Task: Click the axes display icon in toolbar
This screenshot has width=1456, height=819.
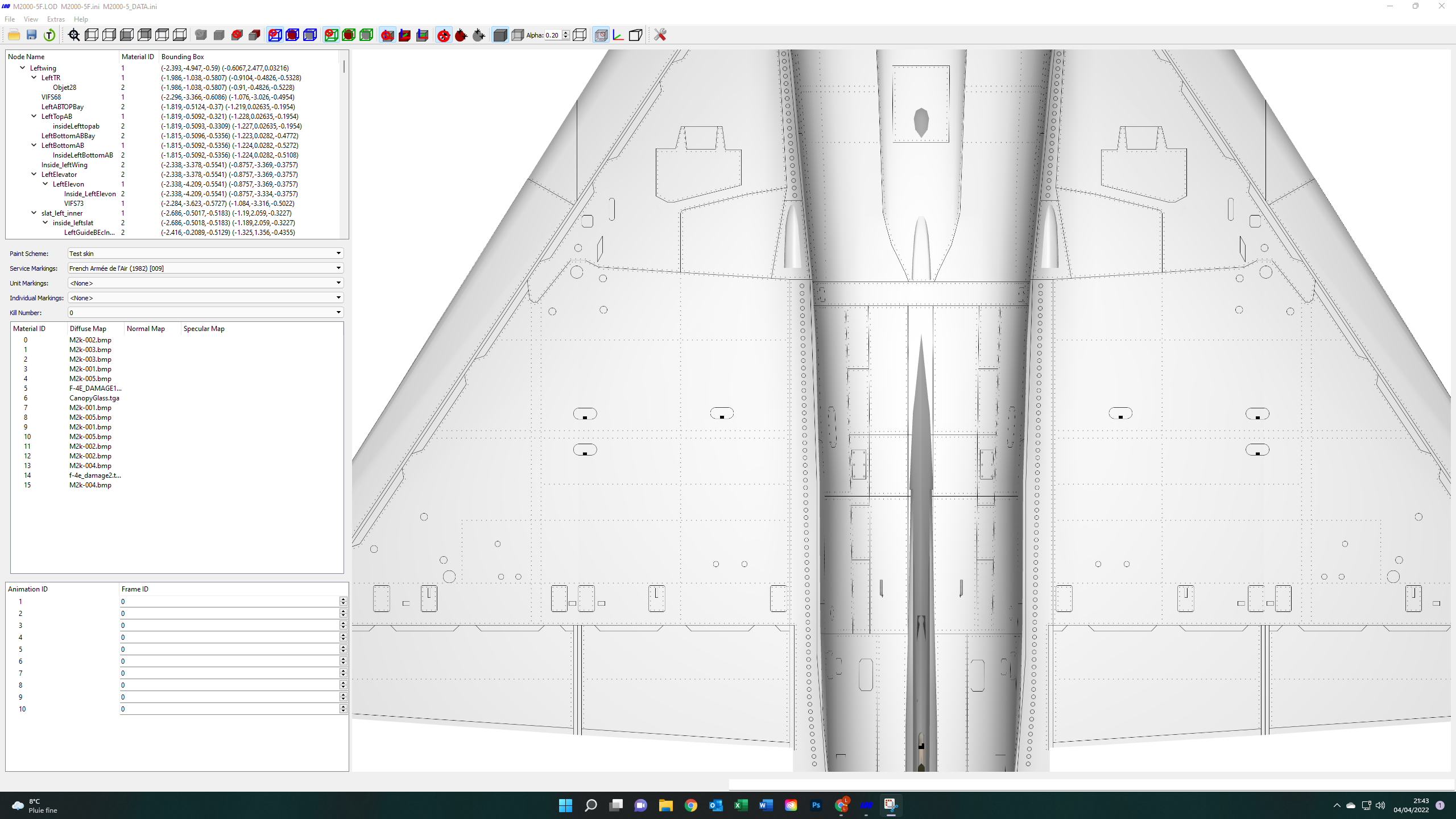Action: coord(618,35)
